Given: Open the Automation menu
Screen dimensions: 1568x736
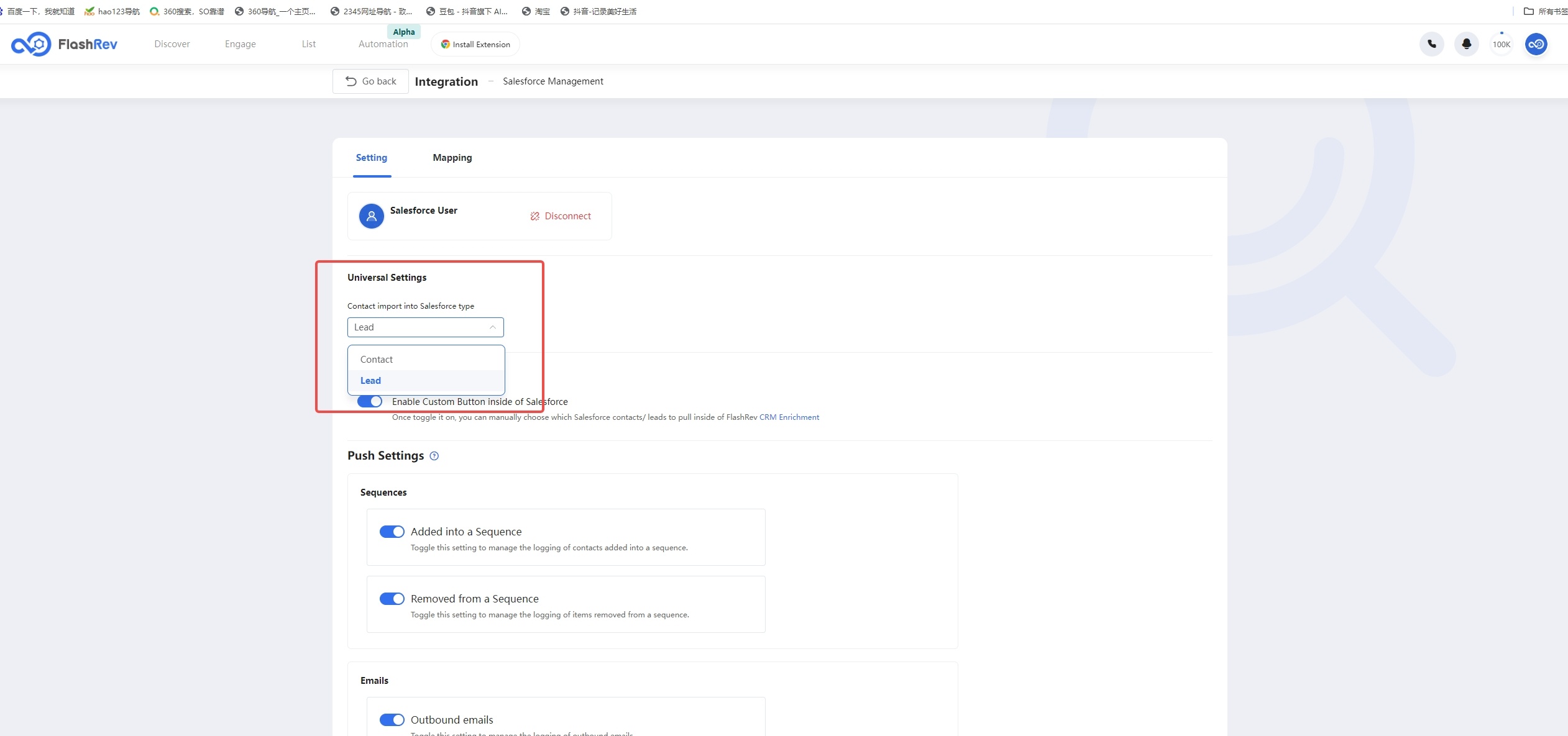Looking at the screenshot, I should [383, 44].
